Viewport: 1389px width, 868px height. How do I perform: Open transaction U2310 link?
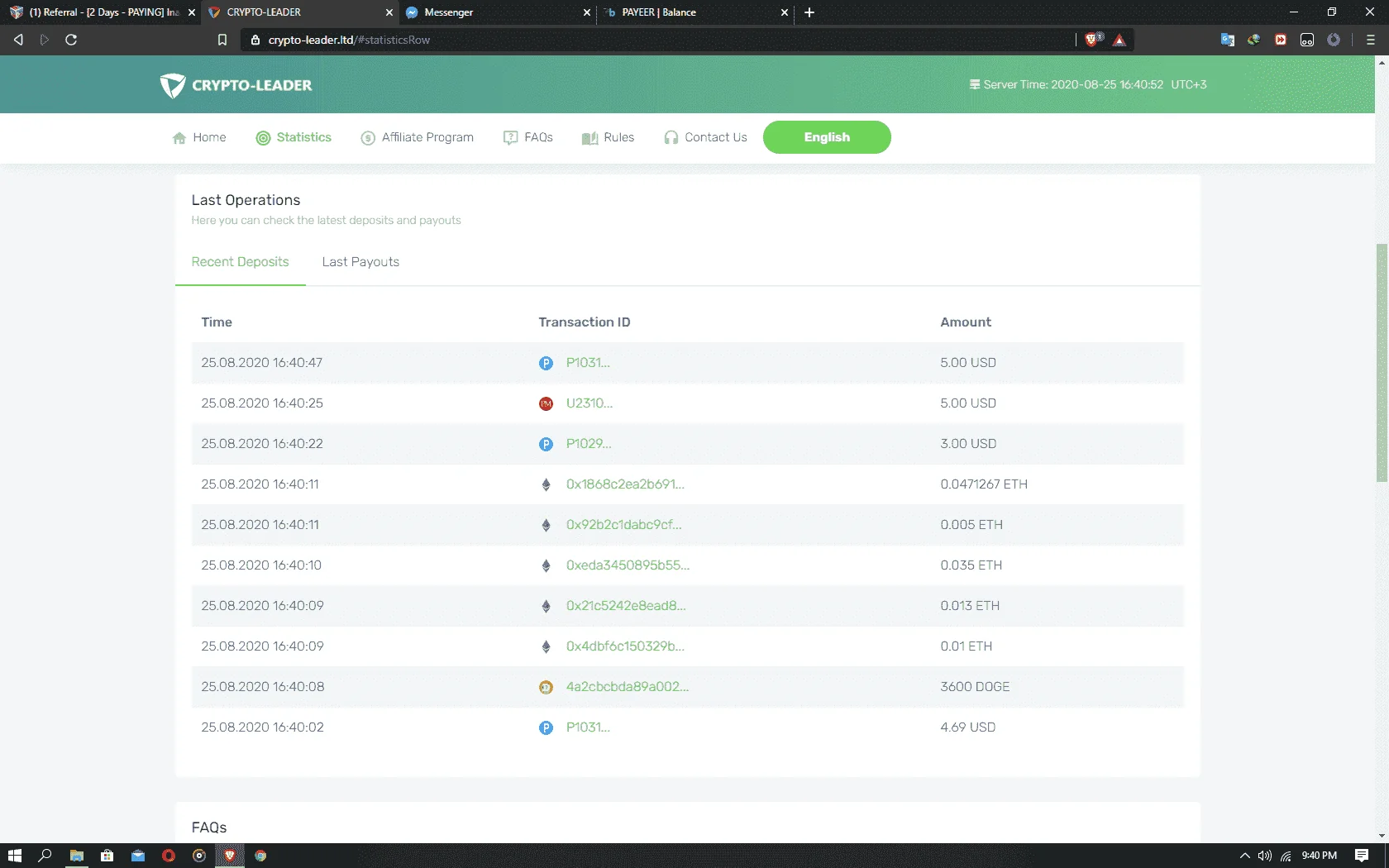(x=589, y=403)
